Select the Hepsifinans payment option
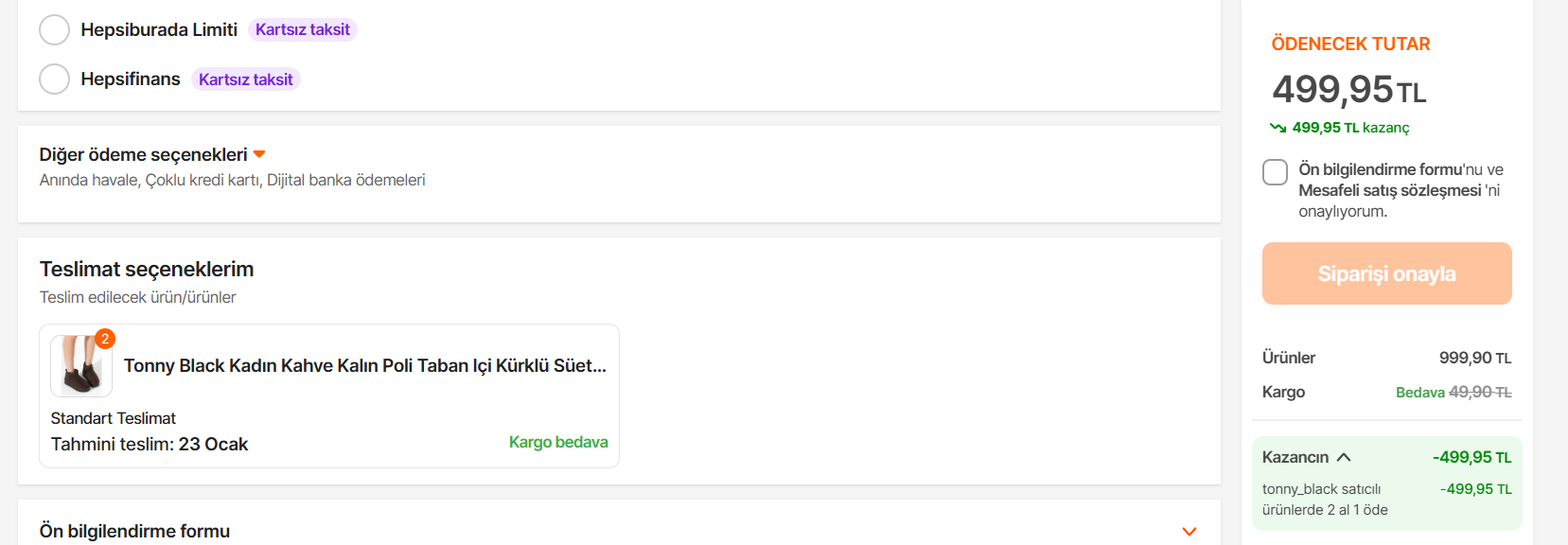The width and height of the screenshot is (1568, 545). [55, 79]
